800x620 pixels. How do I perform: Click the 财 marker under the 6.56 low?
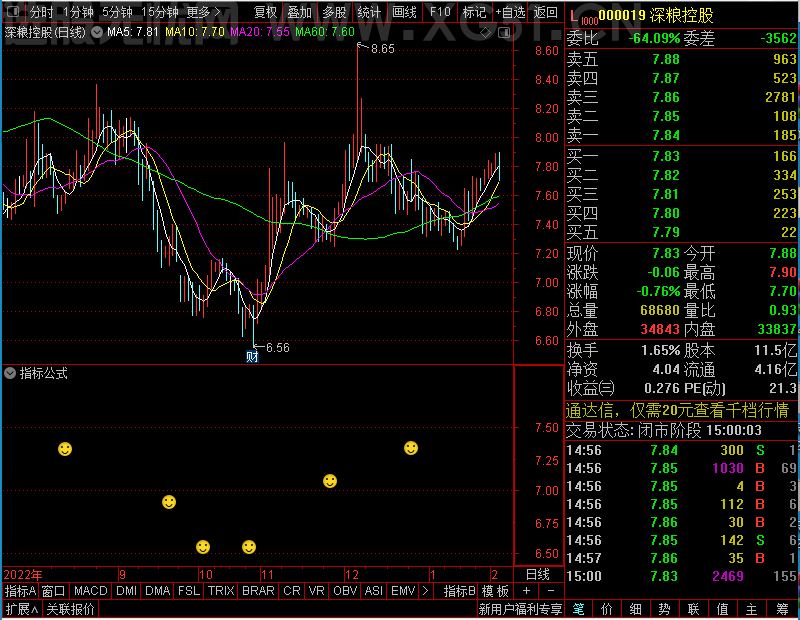252,356
